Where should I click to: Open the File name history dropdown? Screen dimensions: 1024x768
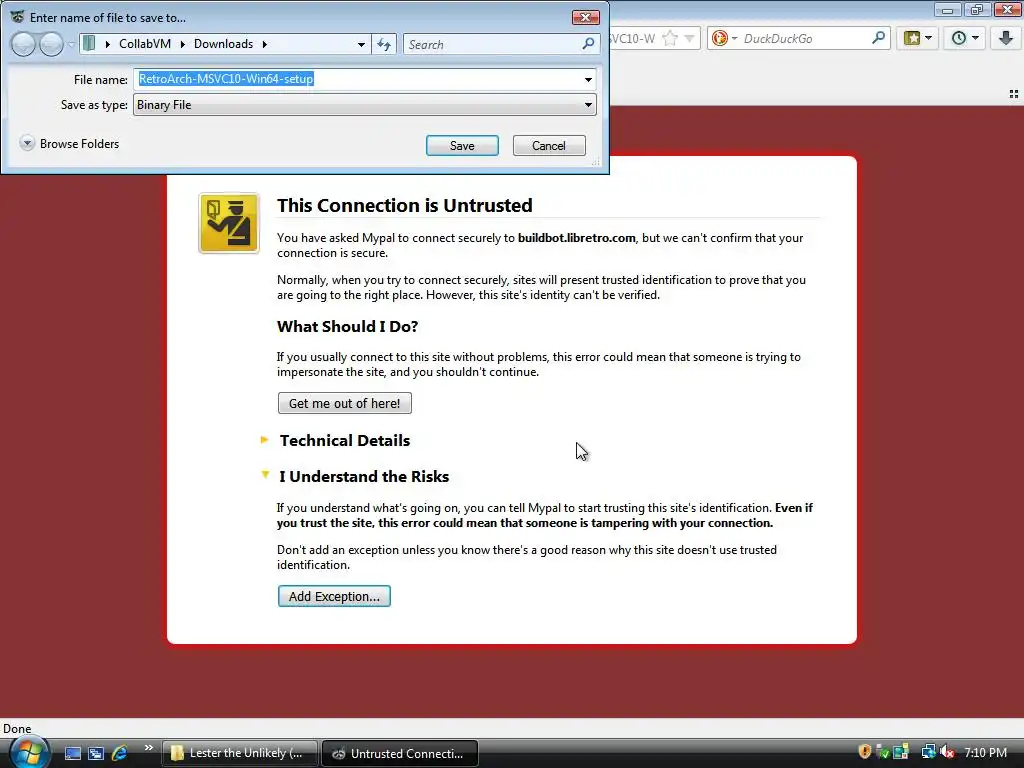click(x=588, y=80)
